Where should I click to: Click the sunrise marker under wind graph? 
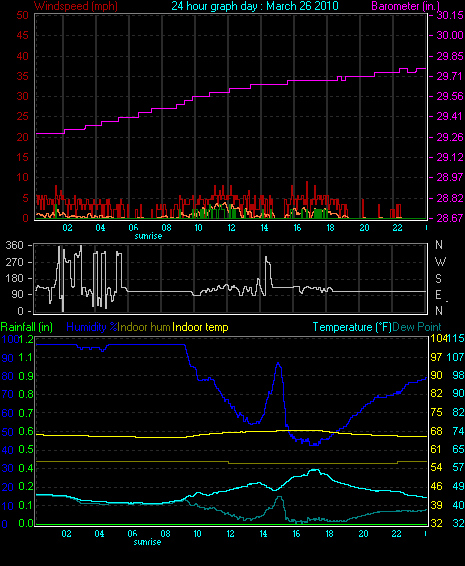148,236
